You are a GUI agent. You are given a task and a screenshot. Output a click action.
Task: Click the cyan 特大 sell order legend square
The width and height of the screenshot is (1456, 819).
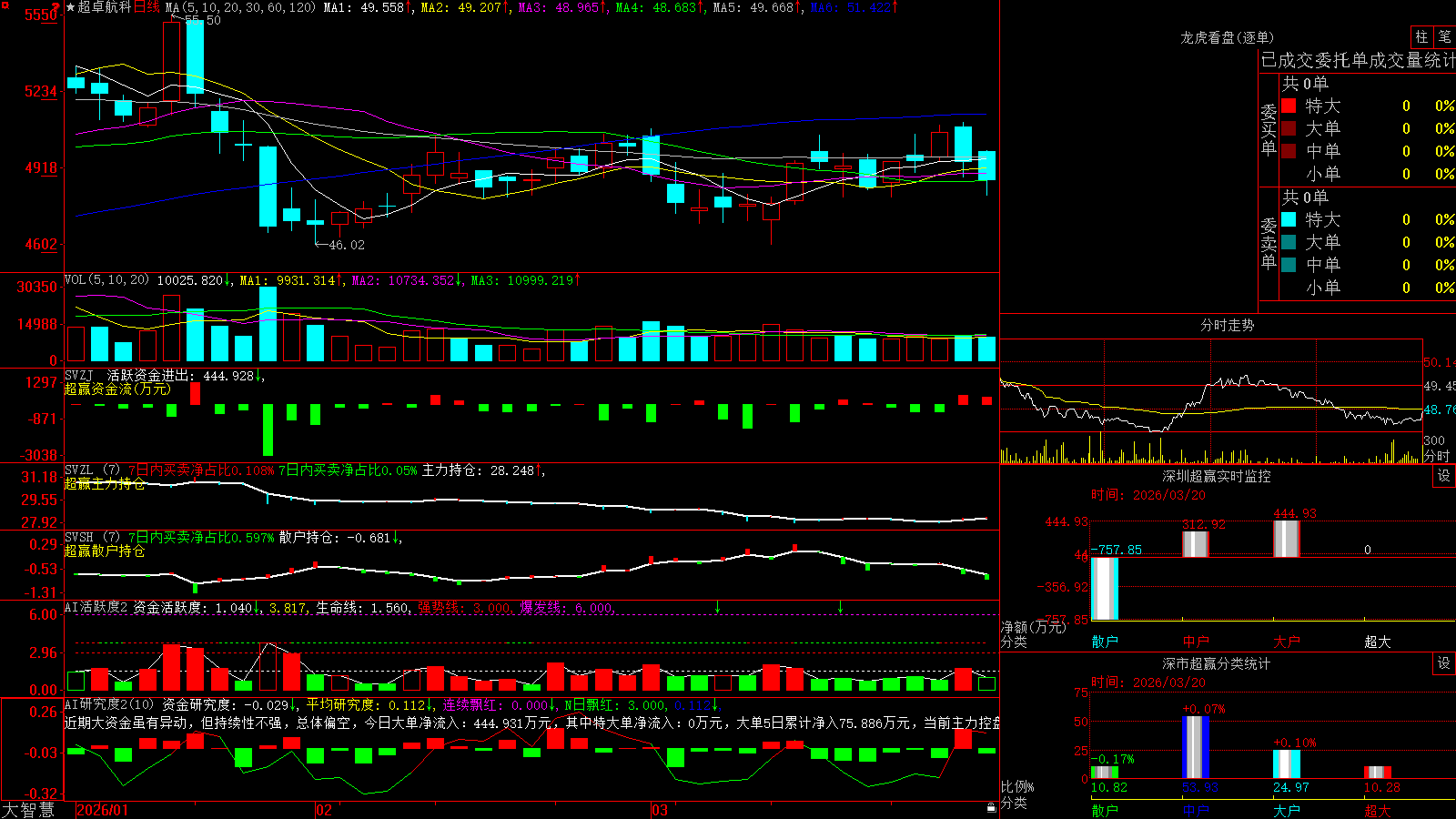tap(1289, 219)
